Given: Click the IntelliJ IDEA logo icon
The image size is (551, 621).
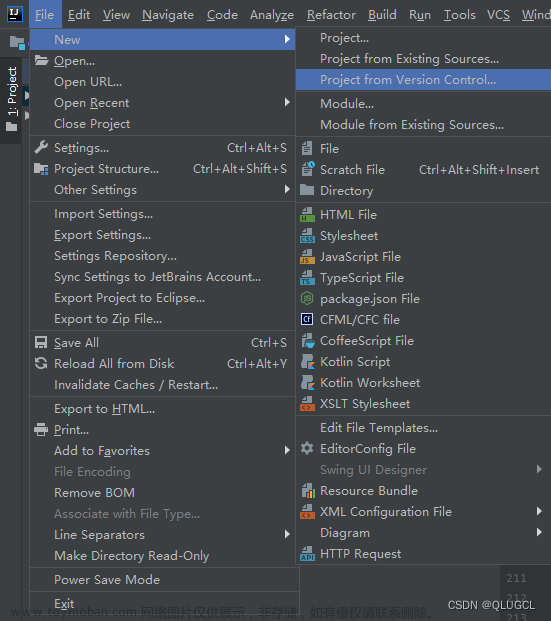Looking at the screenshot, I should pos(15,14).
